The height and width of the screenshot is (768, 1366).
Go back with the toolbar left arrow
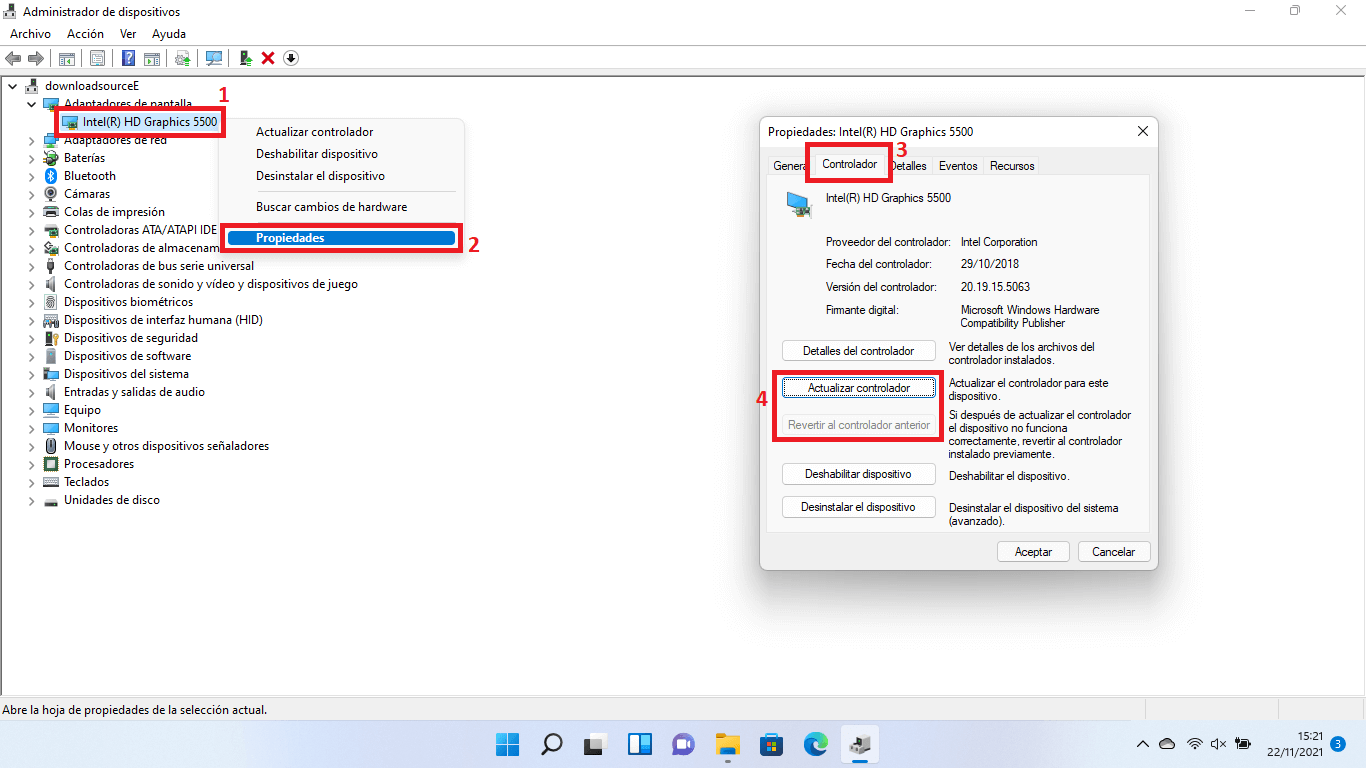(x=13, y=58)
